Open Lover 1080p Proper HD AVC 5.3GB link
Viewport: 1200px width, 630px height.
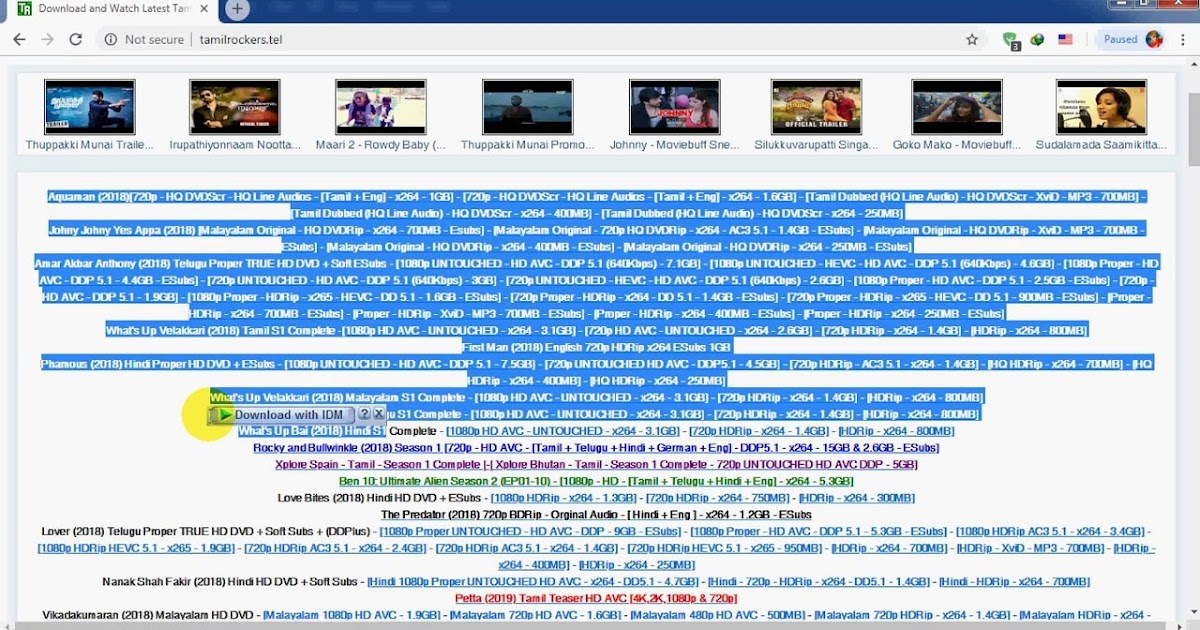pos(819,532)
